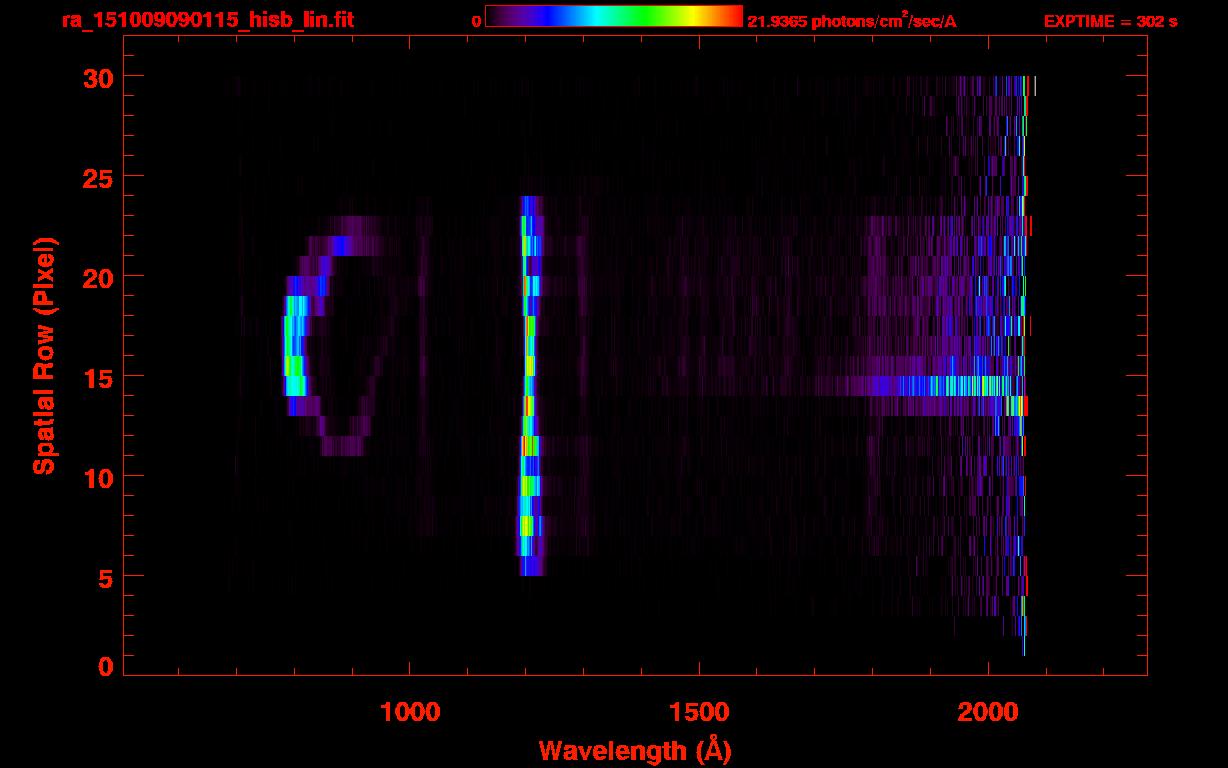Click the 21.9365 photons/cm²/sec/A label

pyautogui.click(x=852, y=21)
